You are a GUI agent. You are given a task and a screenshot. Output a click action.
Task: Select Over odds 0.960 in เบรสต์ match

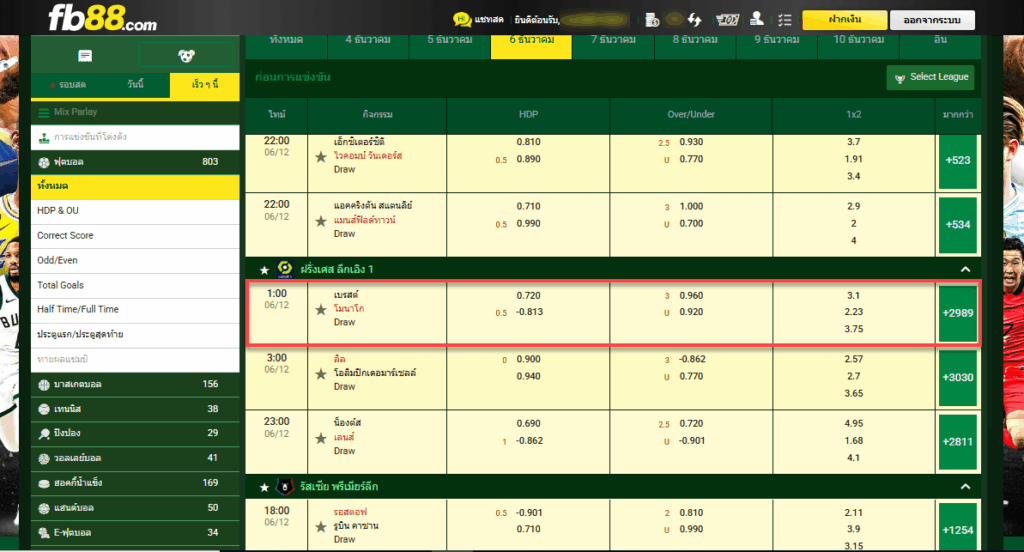click(691, 296)
